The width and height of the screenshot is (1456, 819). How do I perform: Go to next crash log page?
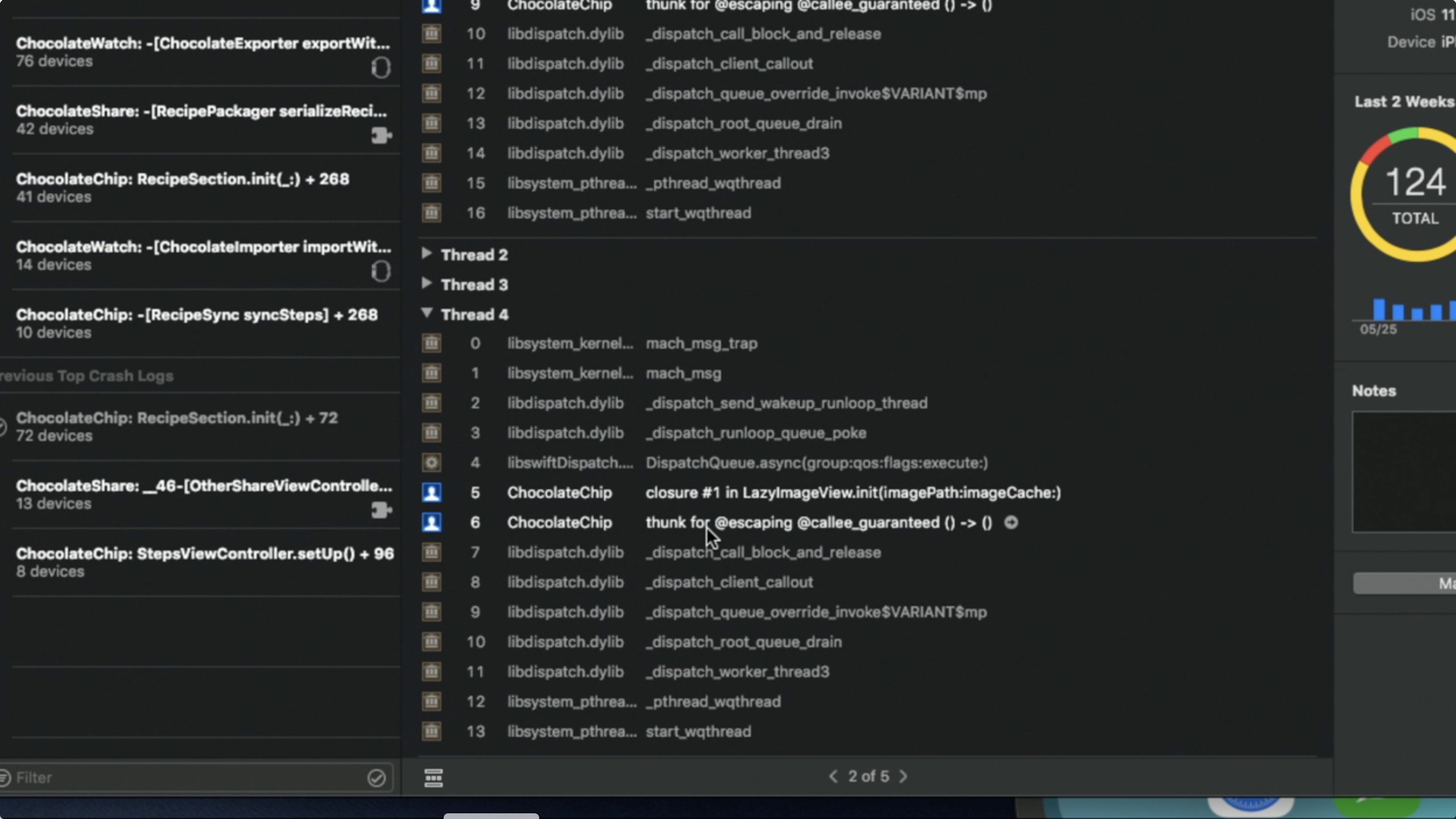903,776
